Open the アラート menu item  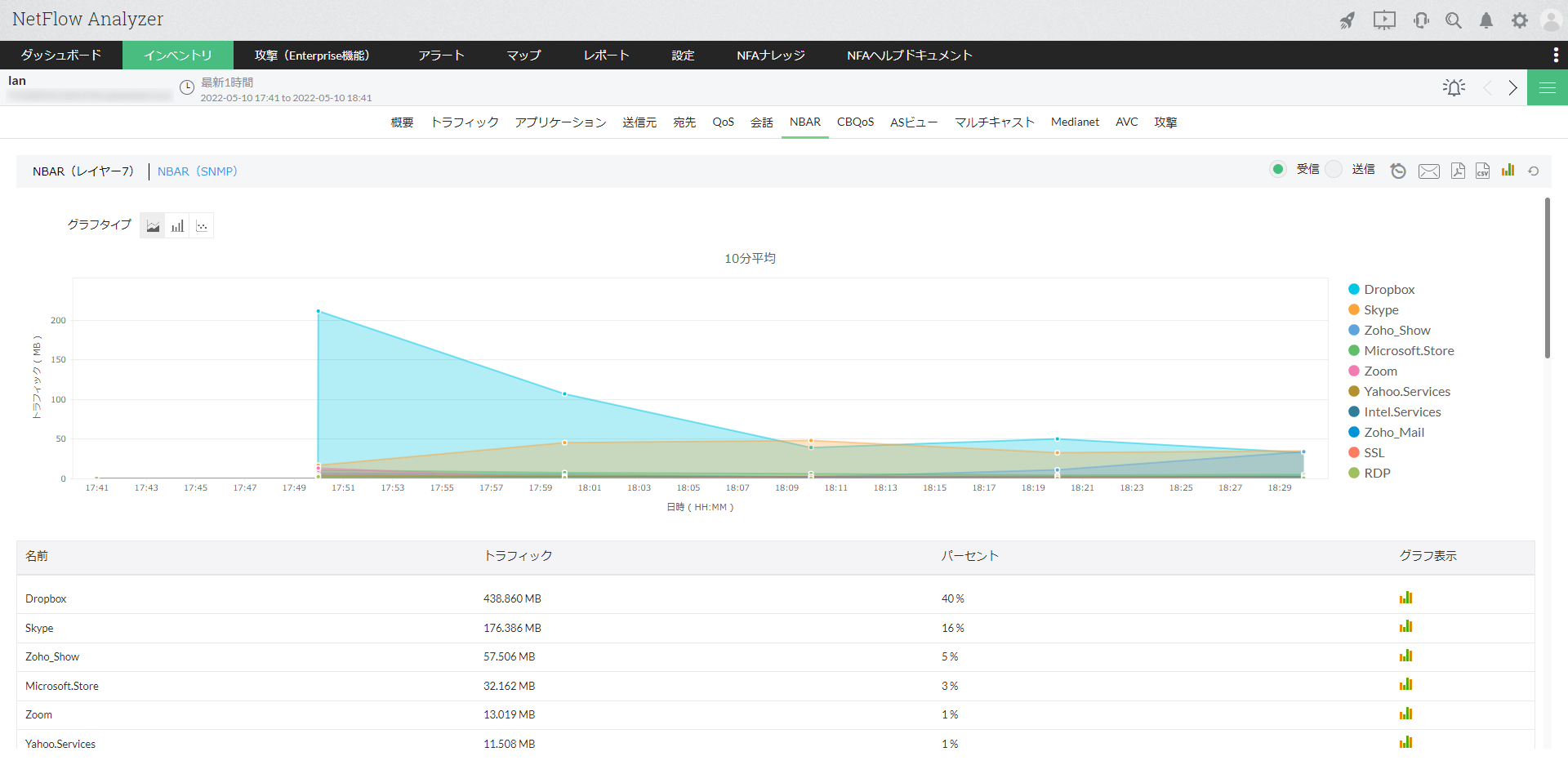[x=441, y=56]
